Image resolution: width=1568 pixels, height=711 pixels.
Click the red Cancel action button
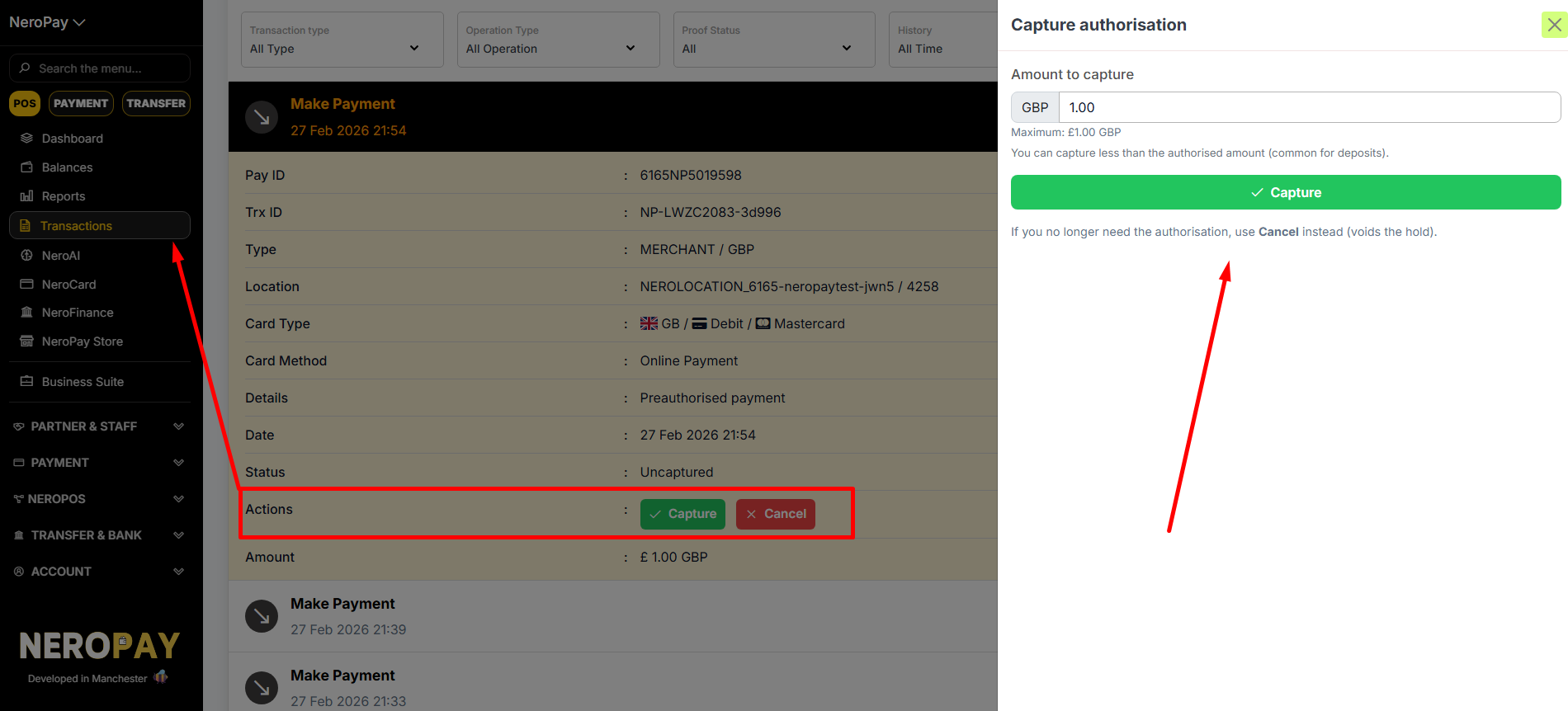pyautogui.click(x=775, y=514)
